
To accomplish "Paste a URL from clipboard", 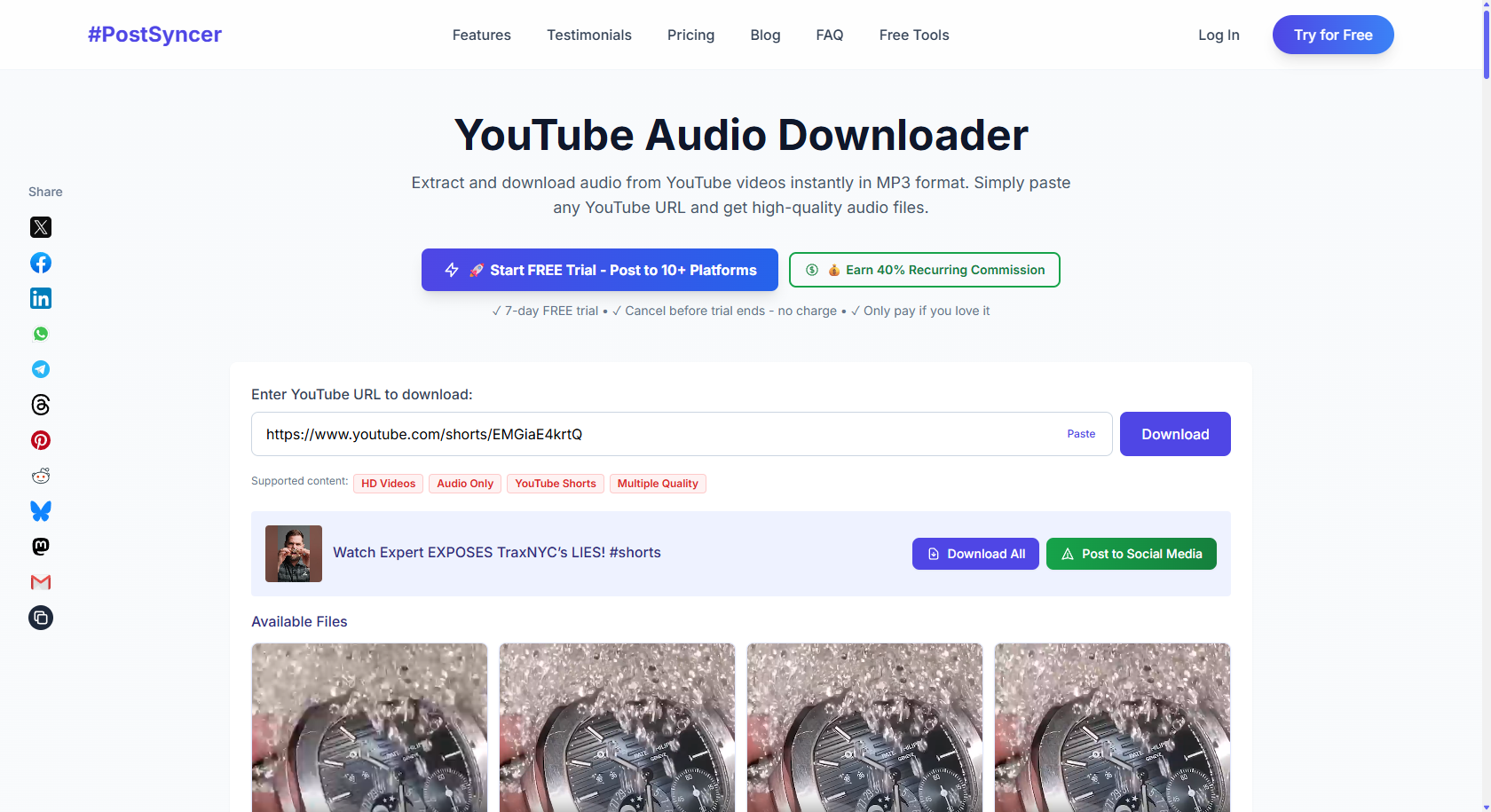I will point(1081,434).
